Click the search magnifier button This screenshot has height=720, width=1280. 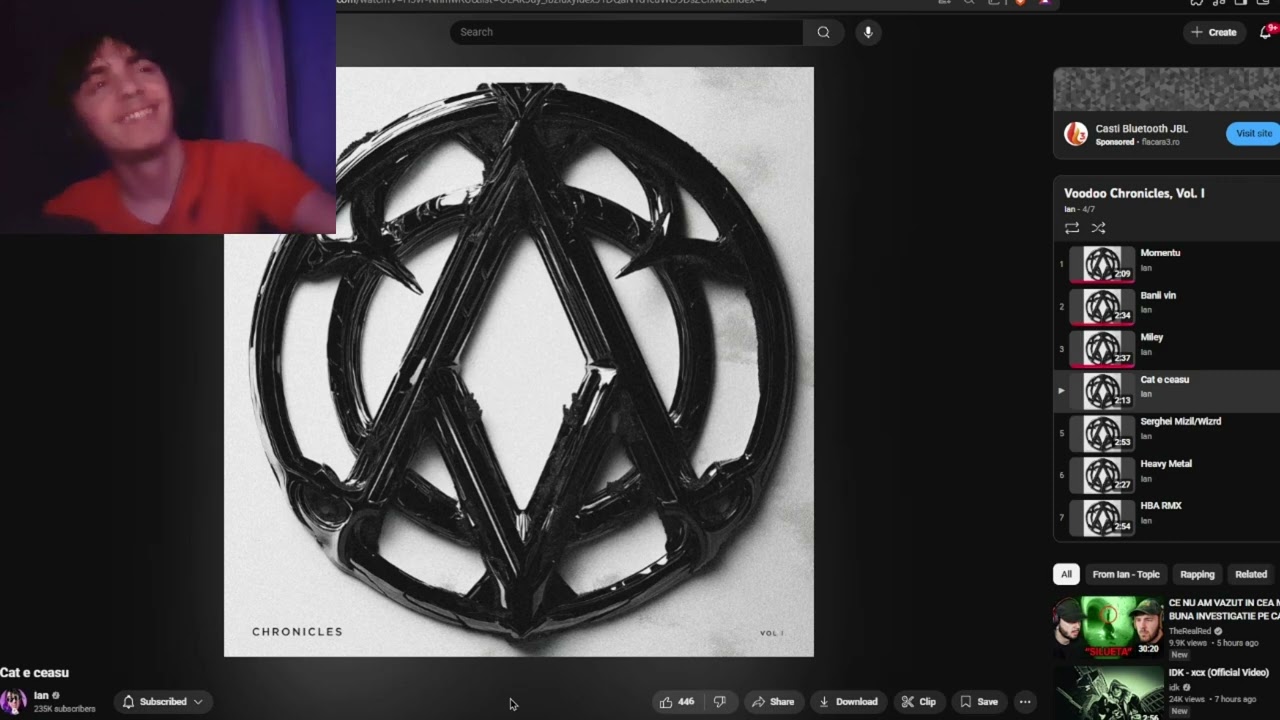coord(823,32)
